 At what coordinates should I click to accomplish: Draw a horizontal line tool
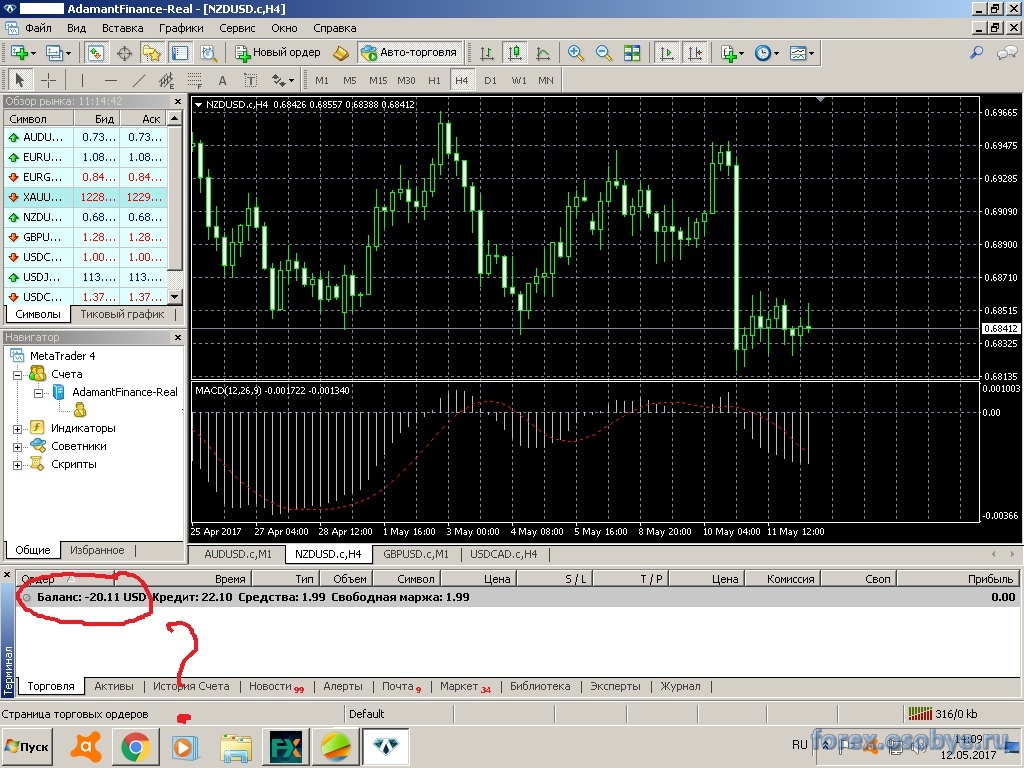(x=110, y=80)
